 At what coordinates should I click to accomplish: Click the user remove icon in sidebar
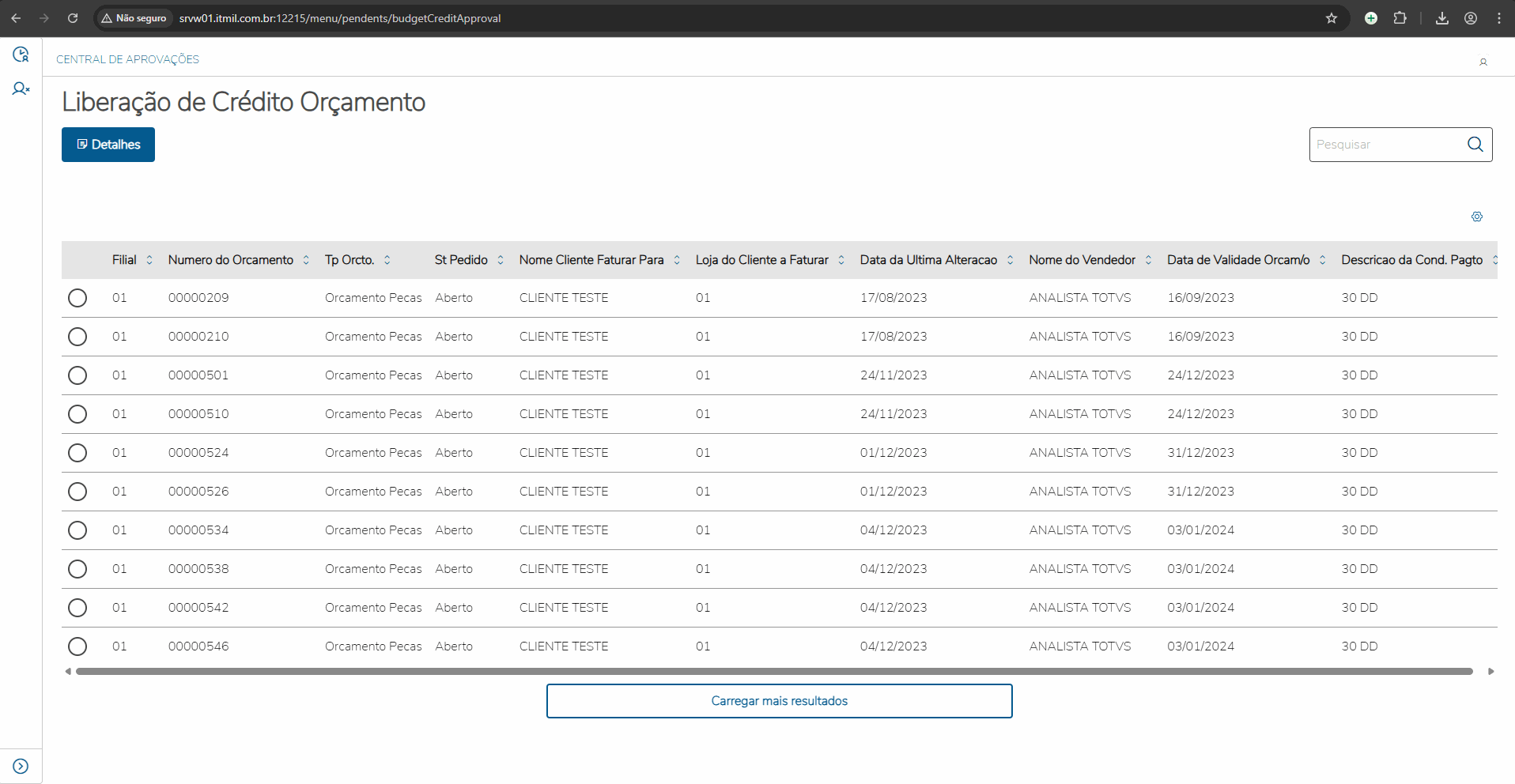pyautogui.click(x=21, y=89)
